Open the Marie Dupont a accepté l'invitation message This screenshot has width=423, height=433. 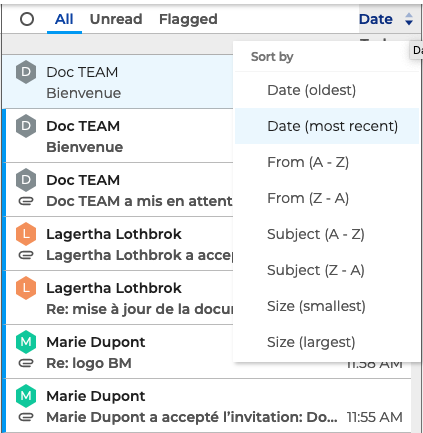pos(208,406)
